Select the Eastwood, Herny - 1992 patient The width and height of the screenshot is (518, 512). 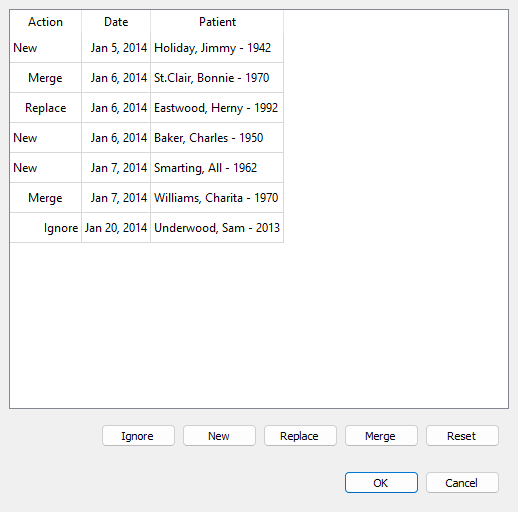click(x=217, y=108)
